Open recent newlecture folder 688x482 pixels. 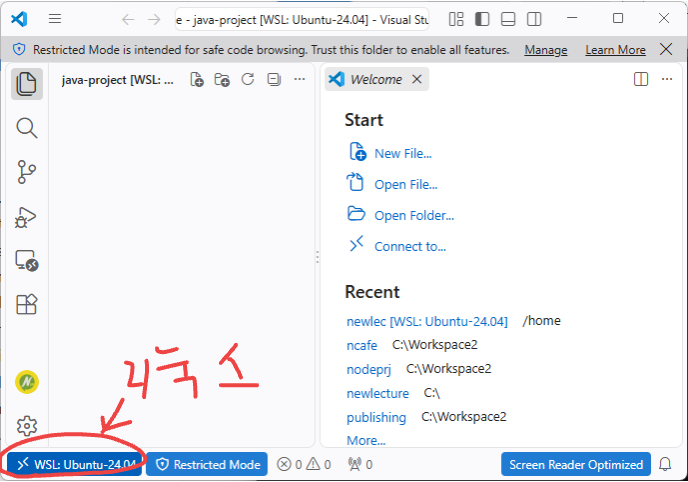click(377, 393)
